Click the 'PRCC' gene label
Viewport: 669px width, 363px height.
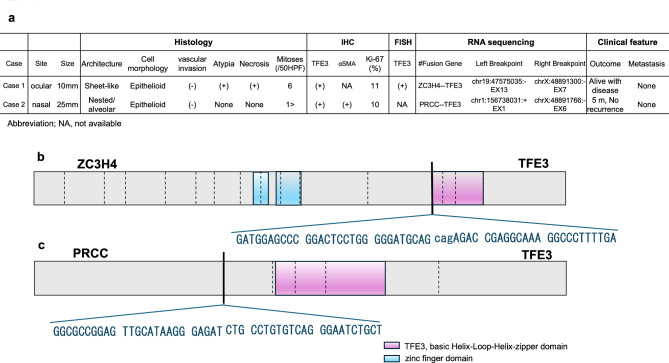pos(90,253)
